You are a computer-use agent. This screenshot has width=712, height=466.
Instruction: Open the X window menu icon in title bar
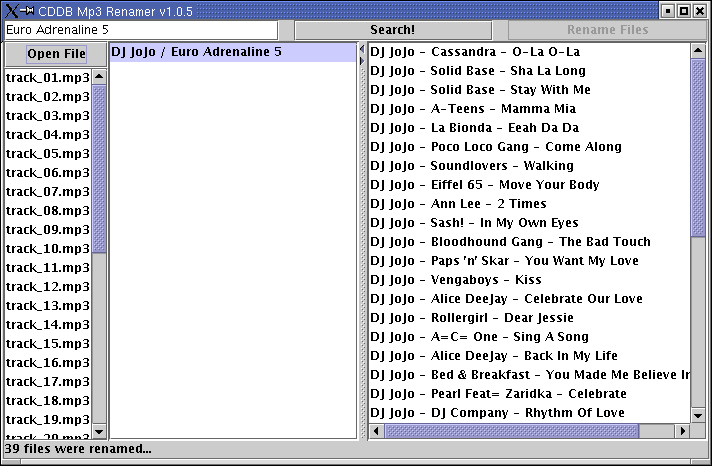(11, 10)
